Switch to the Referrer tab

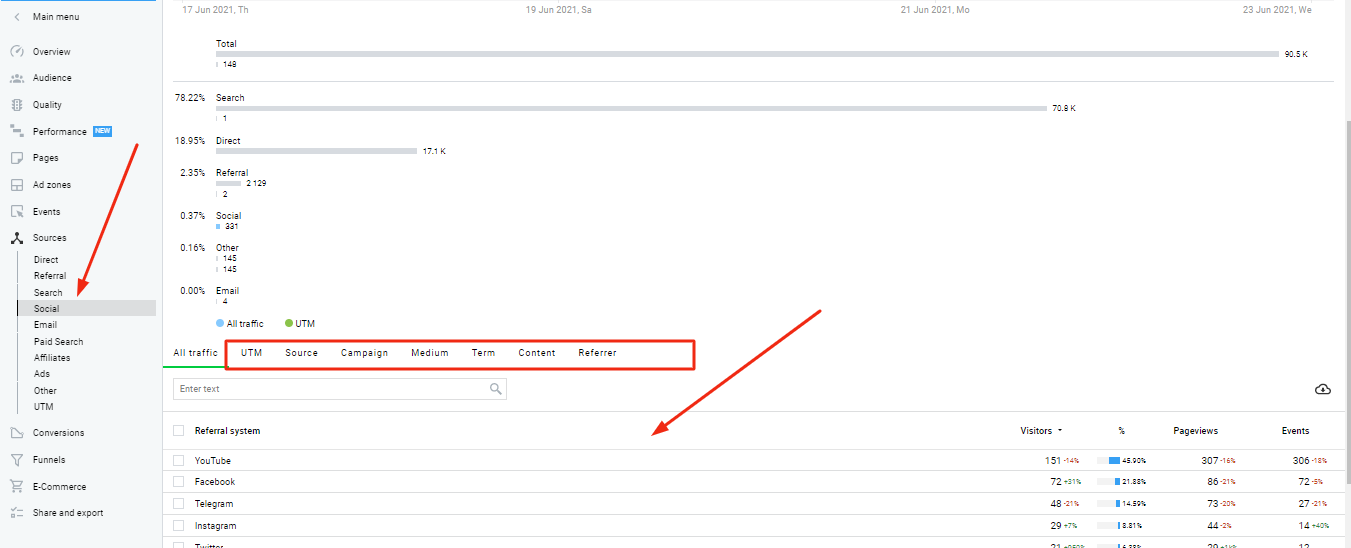tap(597, 353)
